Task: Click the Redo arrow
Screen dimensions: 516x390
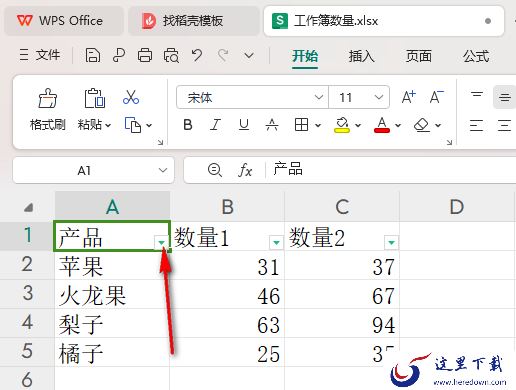Action: (223, 55)
